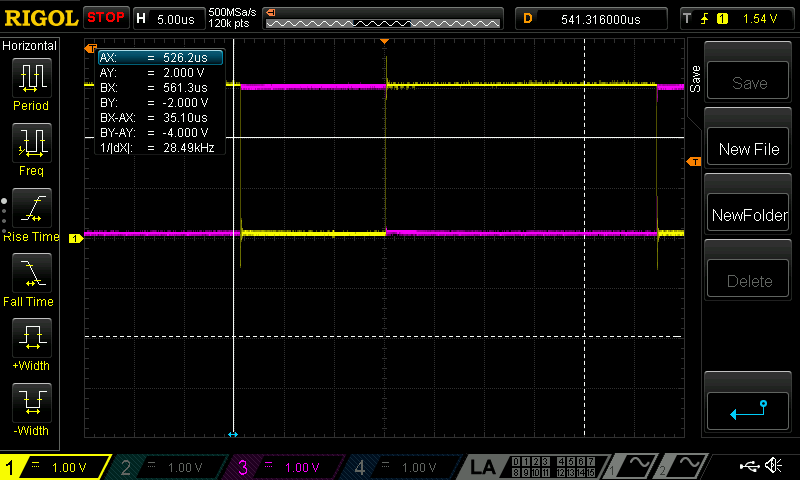The height and width of the screenshot is (480, 800).
Task: Select channel 4 label at bottom
Action: (x=360, y=467)
